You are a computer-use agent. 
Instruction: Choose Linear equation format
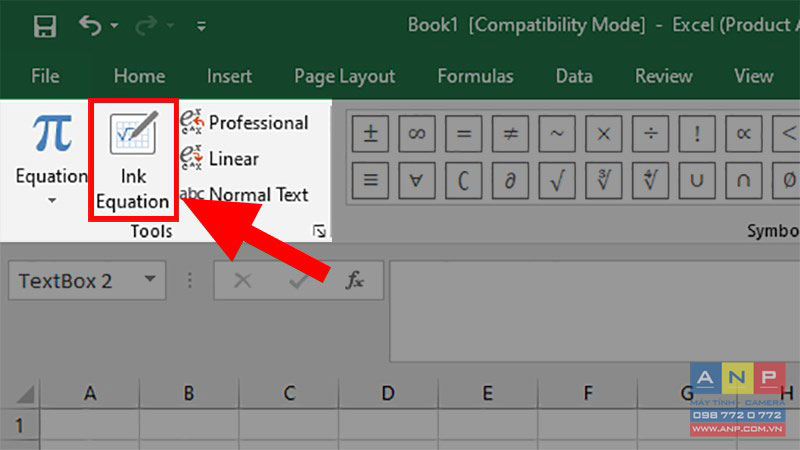pyautogui.click(x=220, y=159)
